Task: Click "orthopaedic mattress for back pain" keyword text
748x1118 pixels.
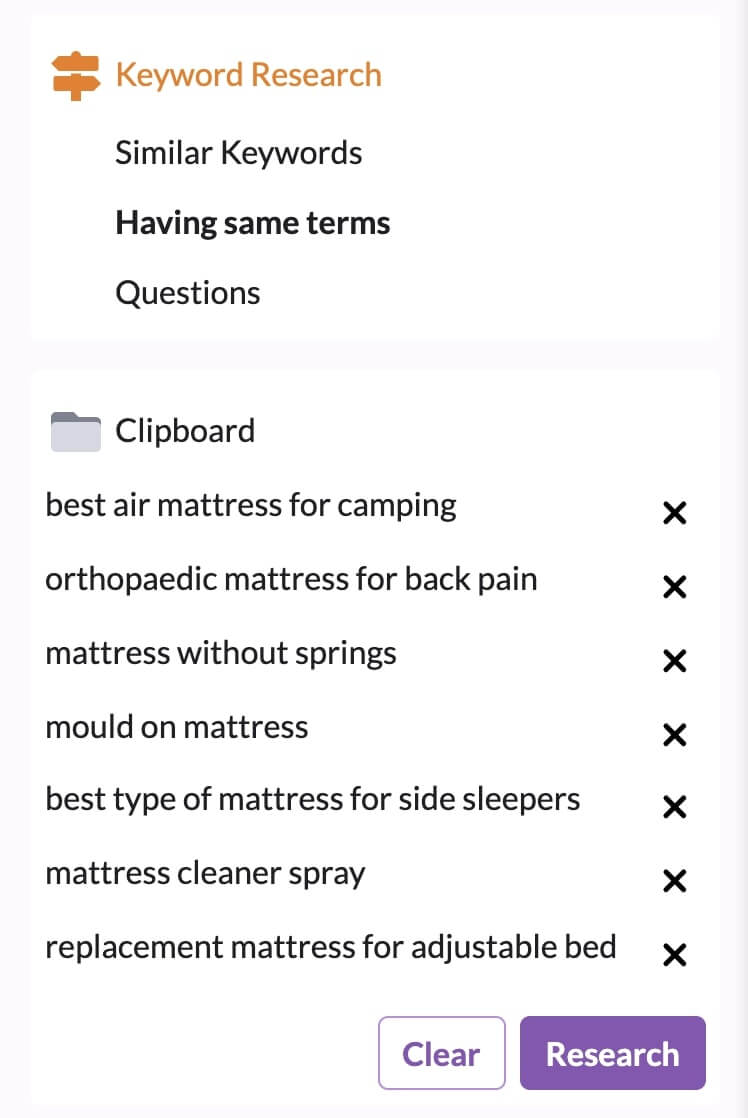Action: tap(291, 579)
